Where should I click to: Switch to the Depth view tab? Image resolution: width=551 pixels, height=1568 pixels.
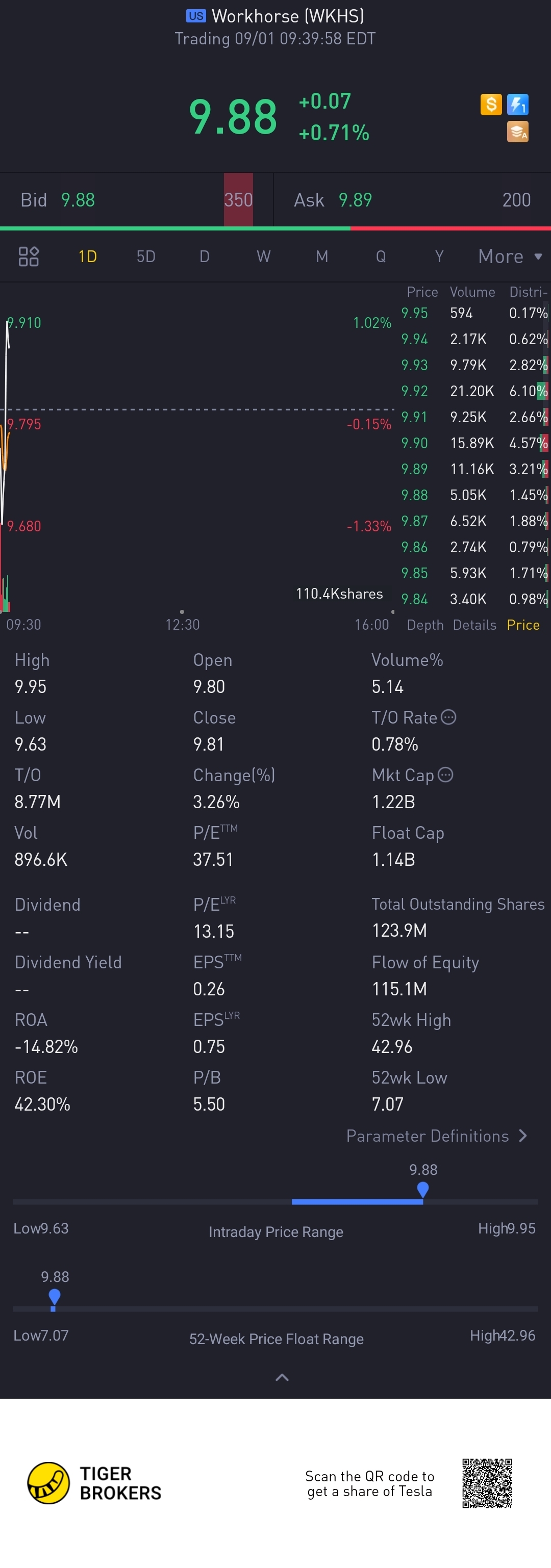[425, 625]
